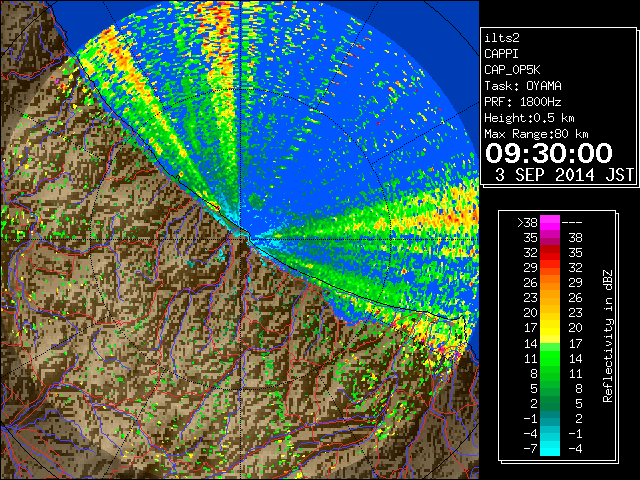Click the radar center at the range-ring crosshair

[241, 239]
